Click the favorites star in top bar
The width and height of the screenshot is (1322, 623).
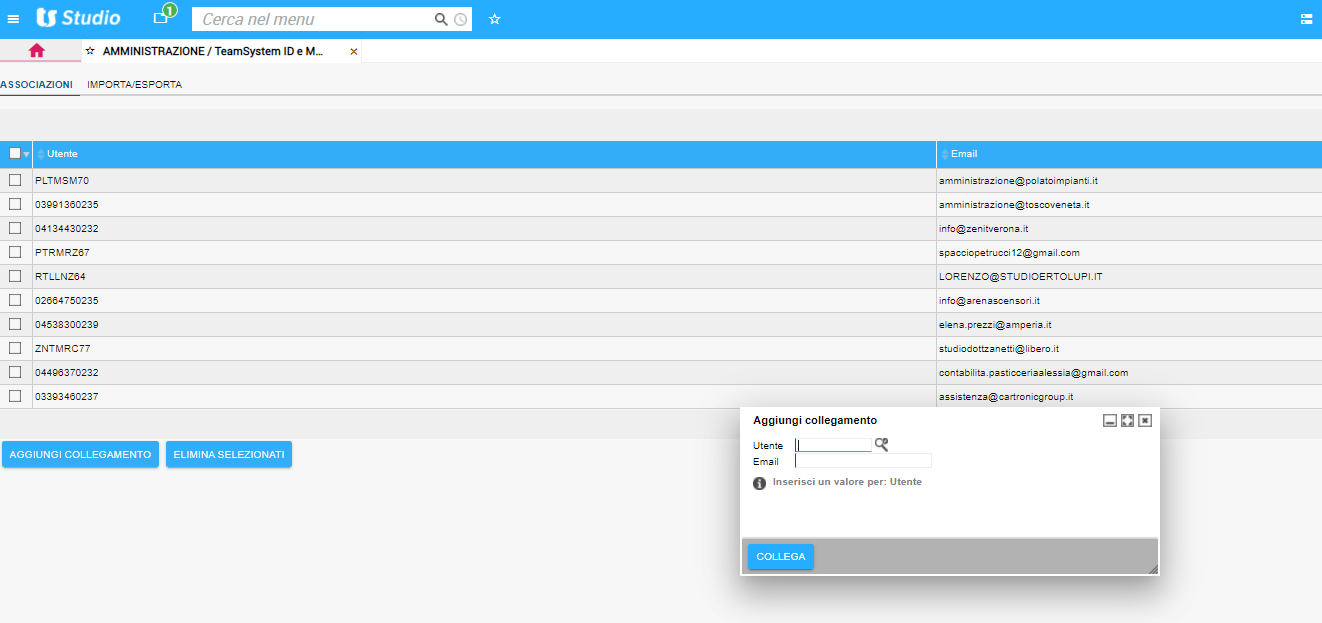pos(494,19)
